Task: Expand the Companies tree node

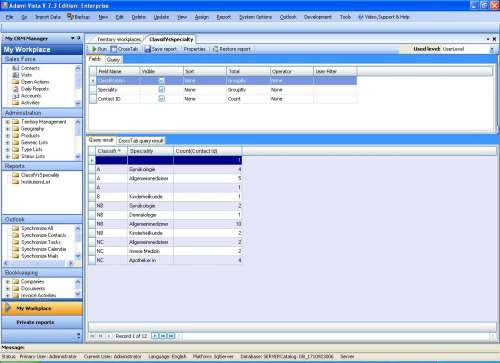Action: click(8, 282)
